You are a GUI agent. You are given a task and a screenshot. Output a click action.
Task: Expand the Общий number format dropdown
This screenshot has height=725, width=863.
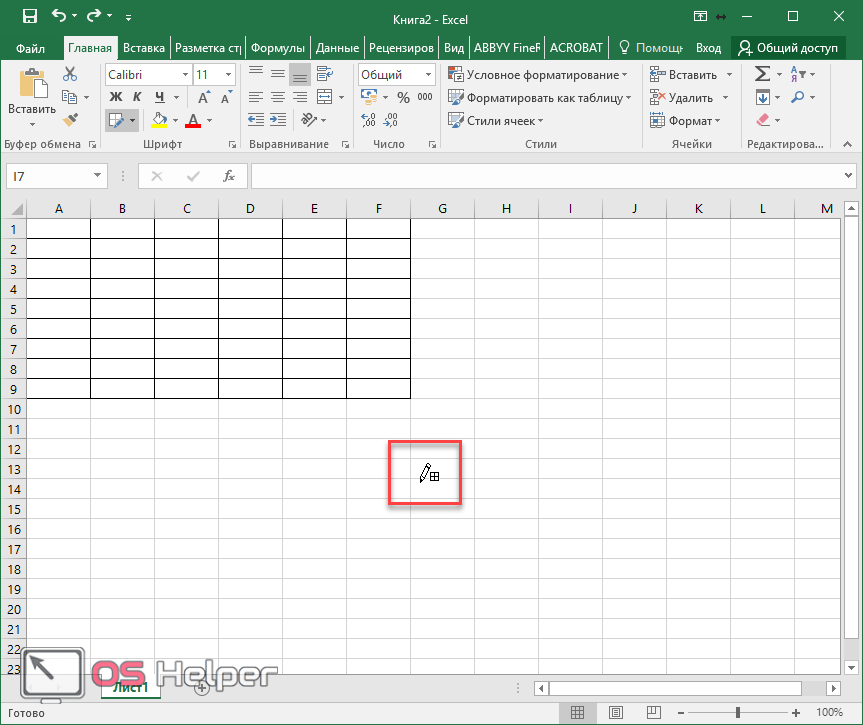[x=427, y=75]
